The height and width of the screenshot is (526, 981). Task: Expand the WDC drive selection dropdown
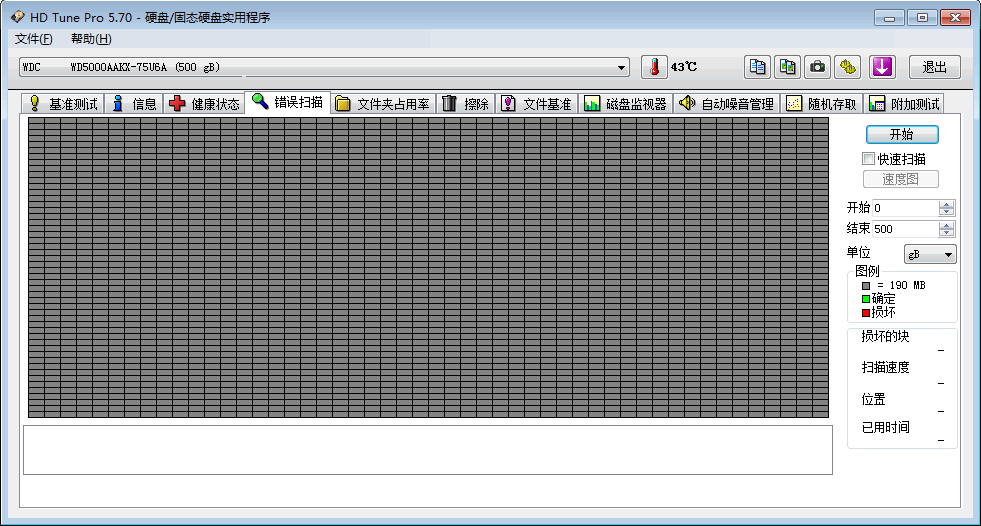[621, 67]
